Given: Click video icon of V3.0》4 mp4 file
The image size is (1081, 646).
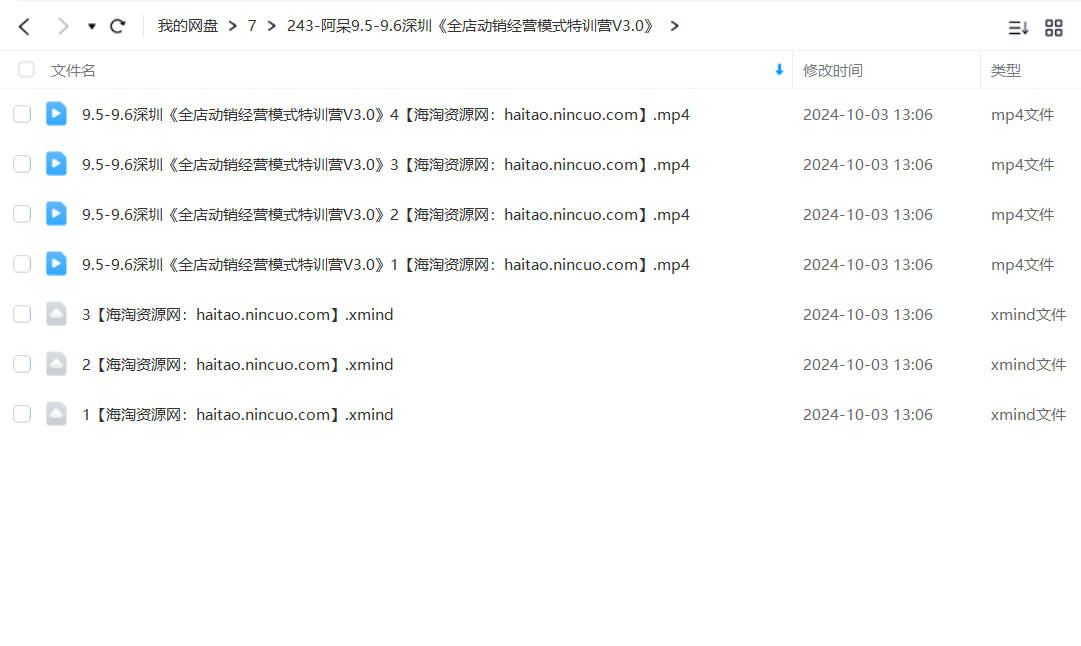Looking at the screenshot, I should [57, 114].
